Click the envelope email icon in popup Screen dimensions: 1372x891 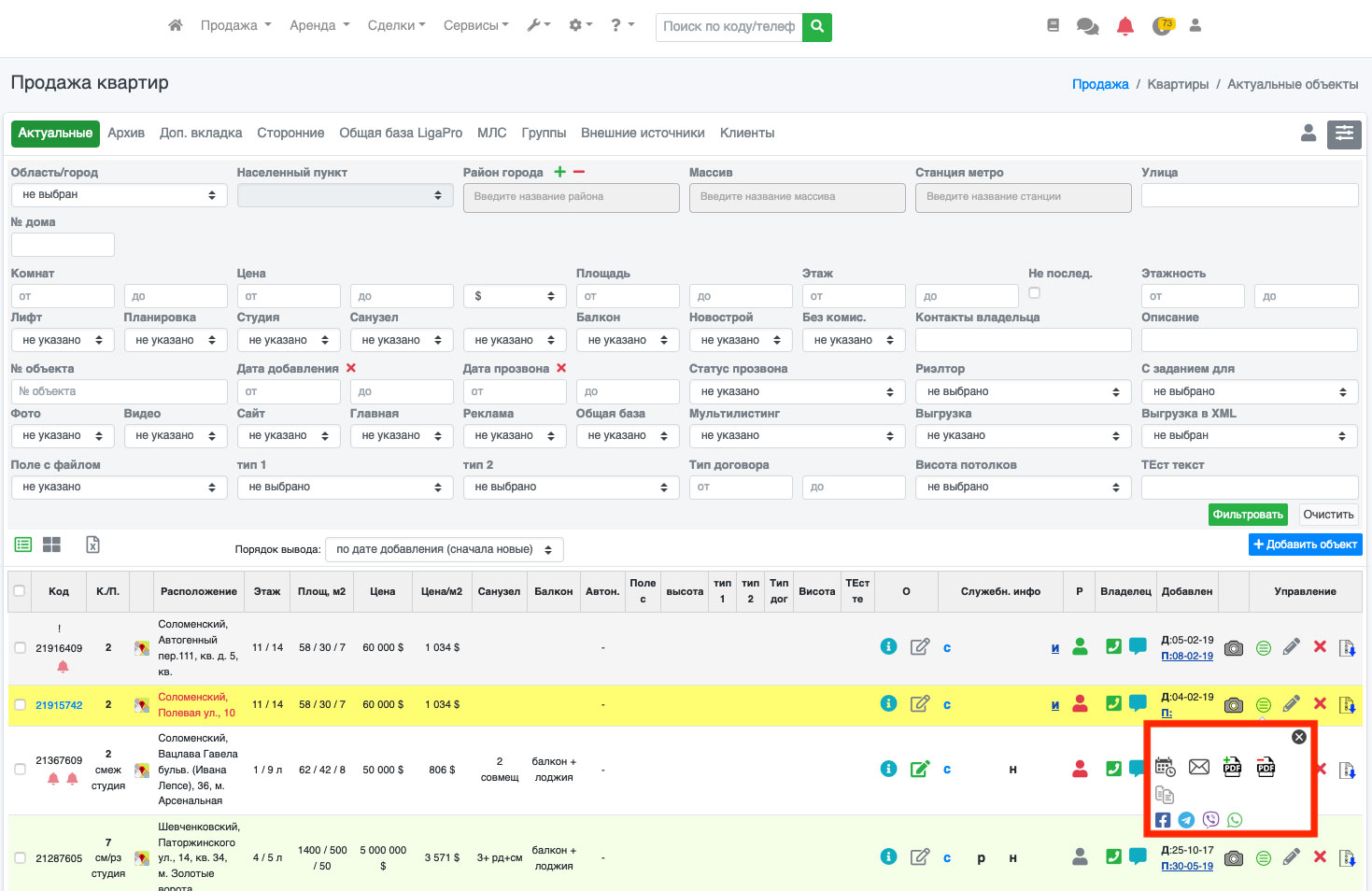tap(1199, 767)
